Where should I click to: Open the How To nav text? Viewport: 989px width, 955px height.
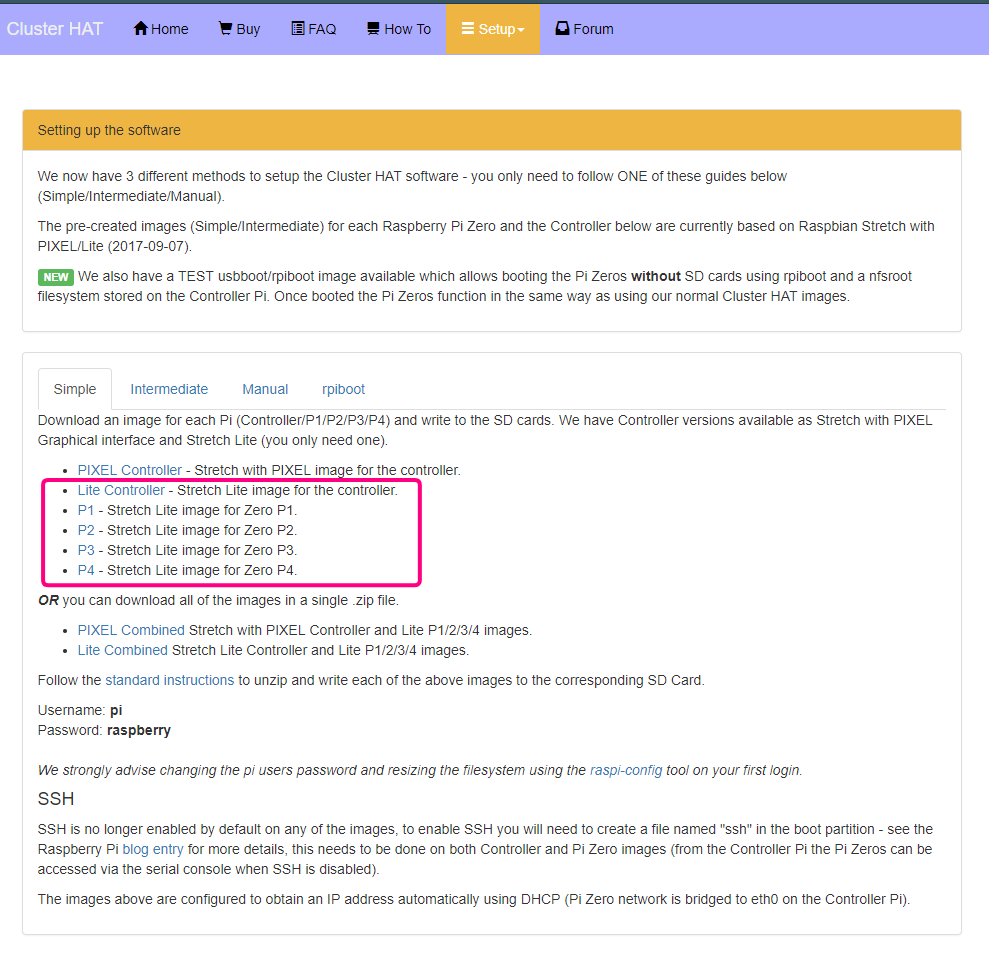click(x=407, y=29)
